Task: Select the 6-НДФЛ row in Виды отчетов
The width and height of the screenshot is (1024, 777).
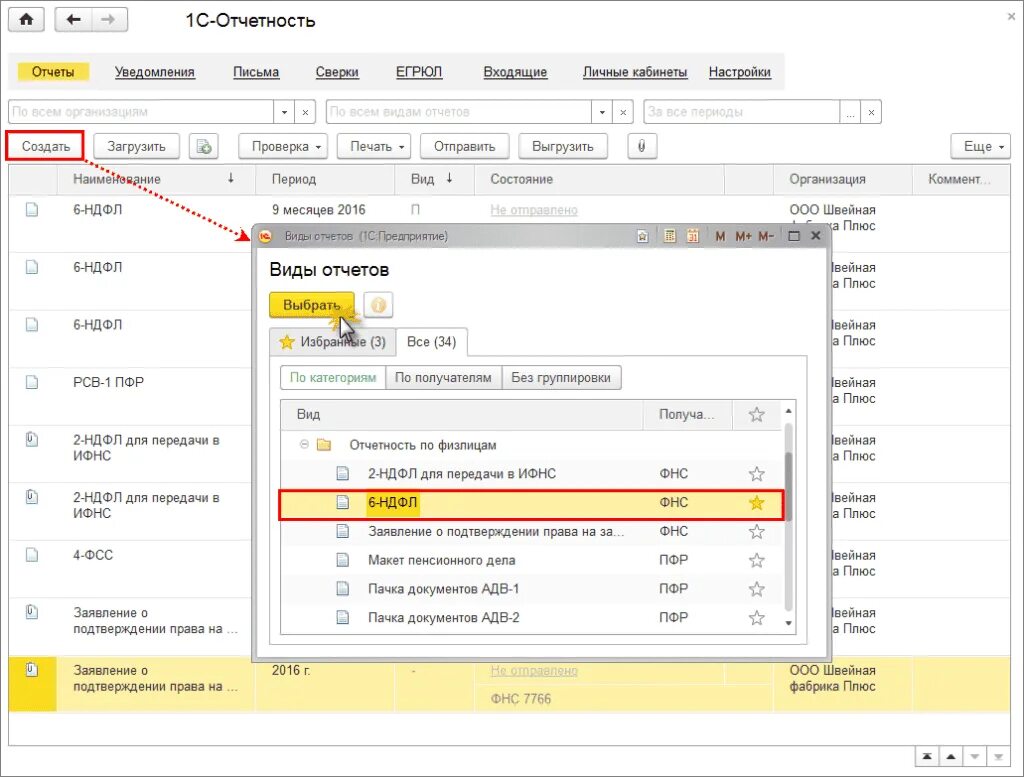Action: tap(531, 503)
